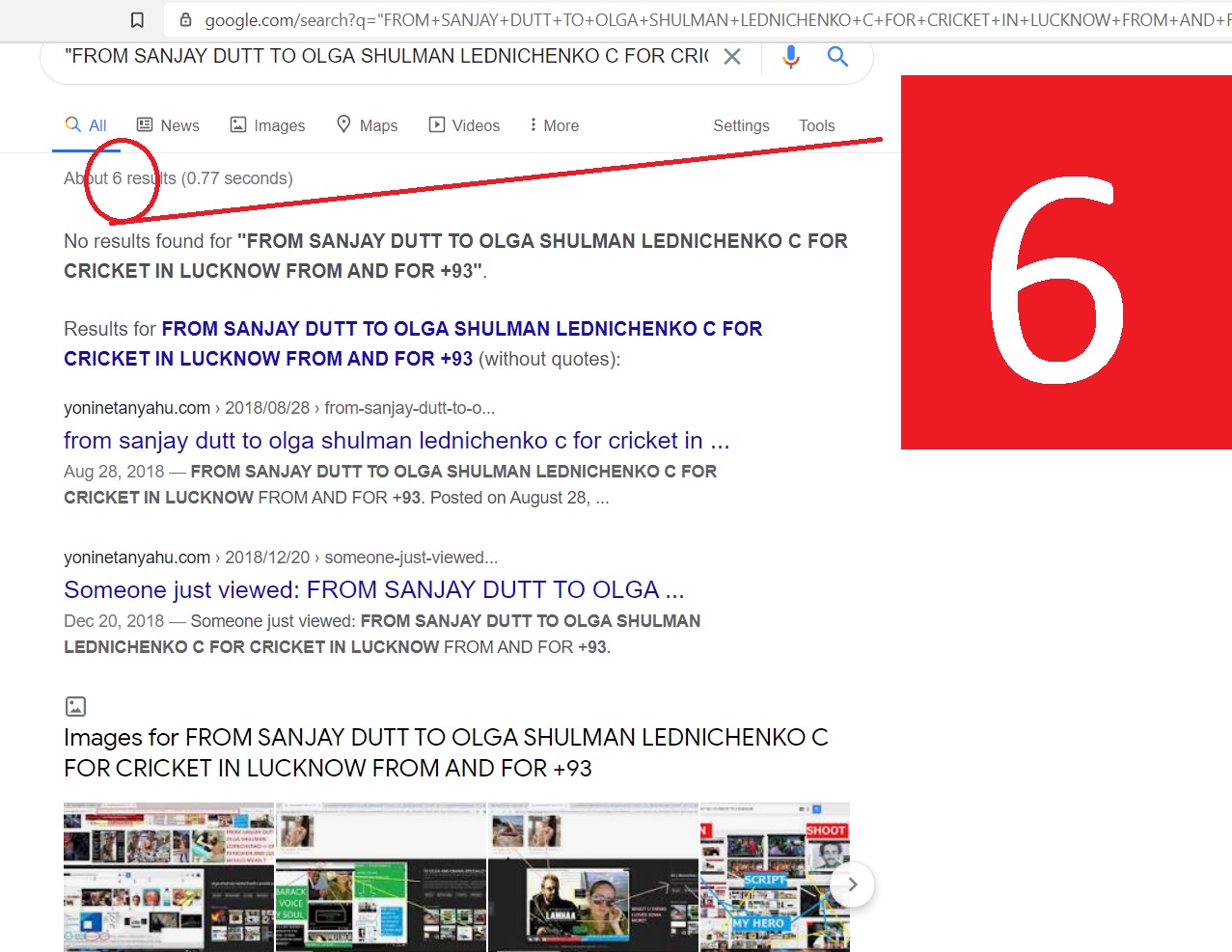Start voice search with microphone icon
Viewport: 1232px width, 952px height.
point(791,57)
